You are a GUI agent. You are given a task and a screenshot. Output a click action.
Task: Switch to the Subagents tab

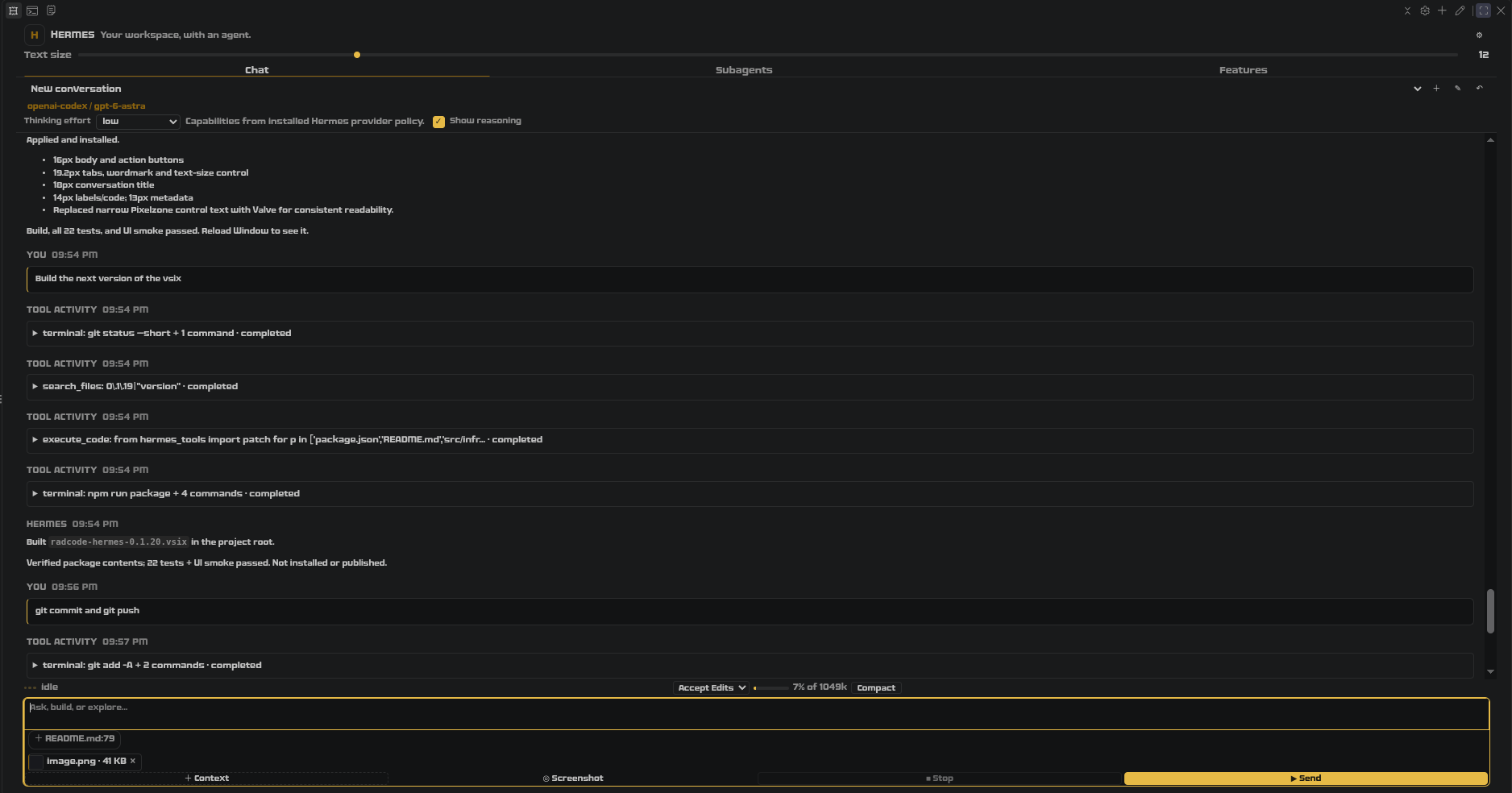click(x=744, y=70)
